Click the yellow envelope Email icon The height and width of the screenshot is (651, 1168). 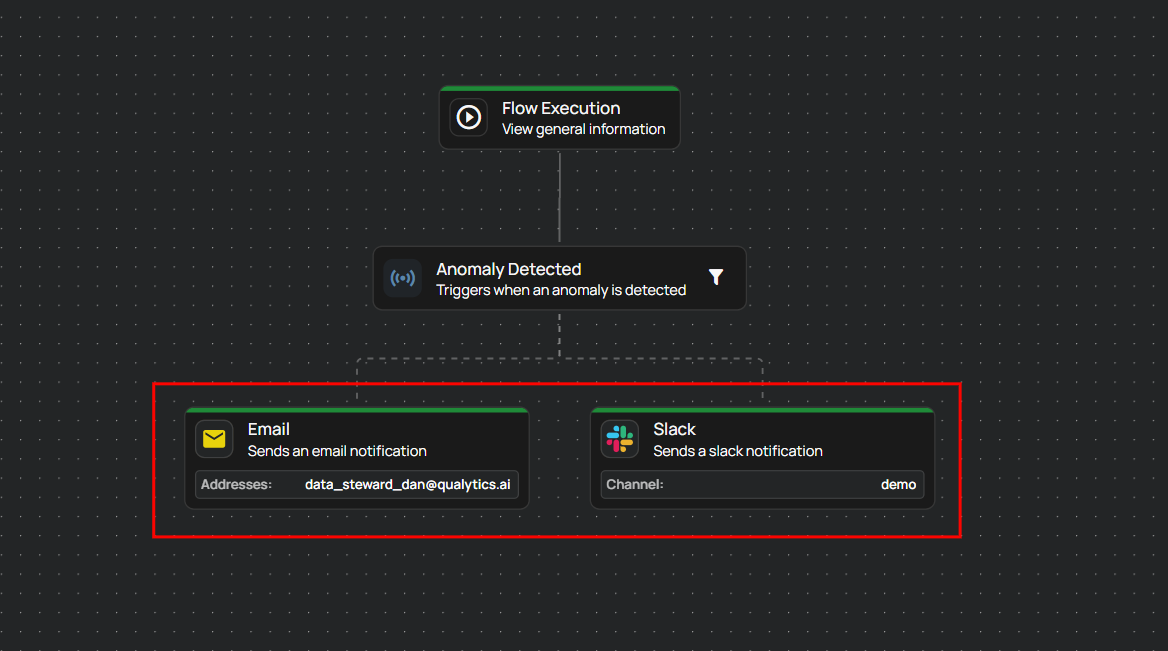click(x=214, y=439)
